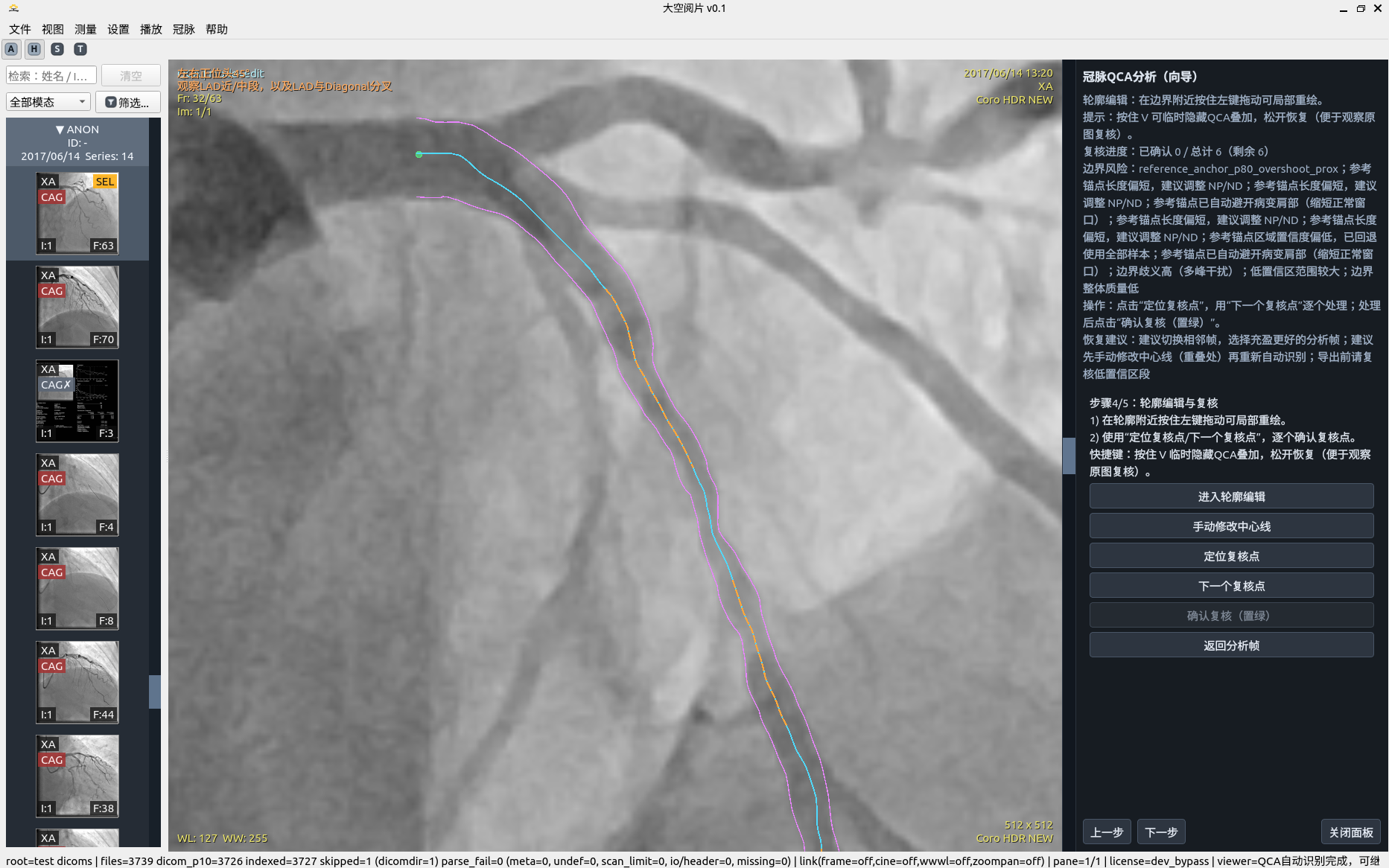Open the 冠脉 menu
The width and height of the screenshot is (1389, 868).
(x=183, y=29)
